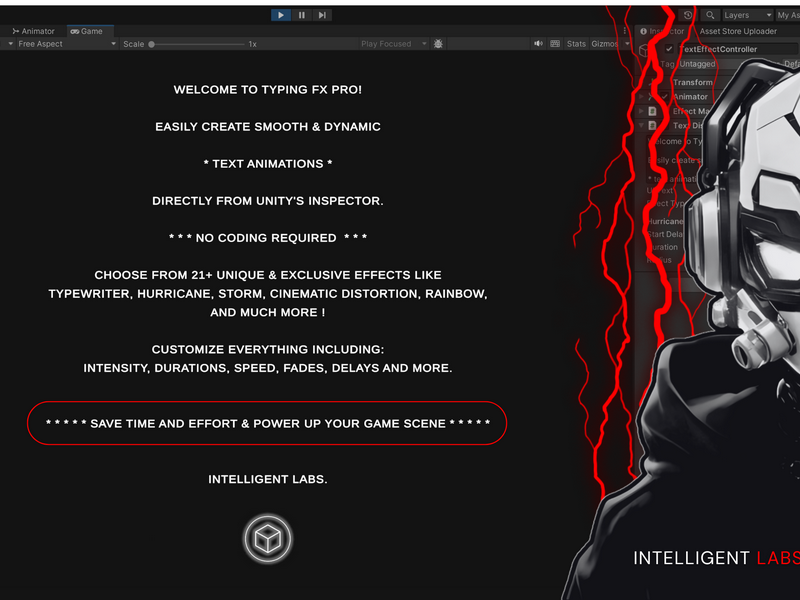Viewport: 800px width, 600px height.
Task: Click the Scale slider handle
Action: pos(152,44)
